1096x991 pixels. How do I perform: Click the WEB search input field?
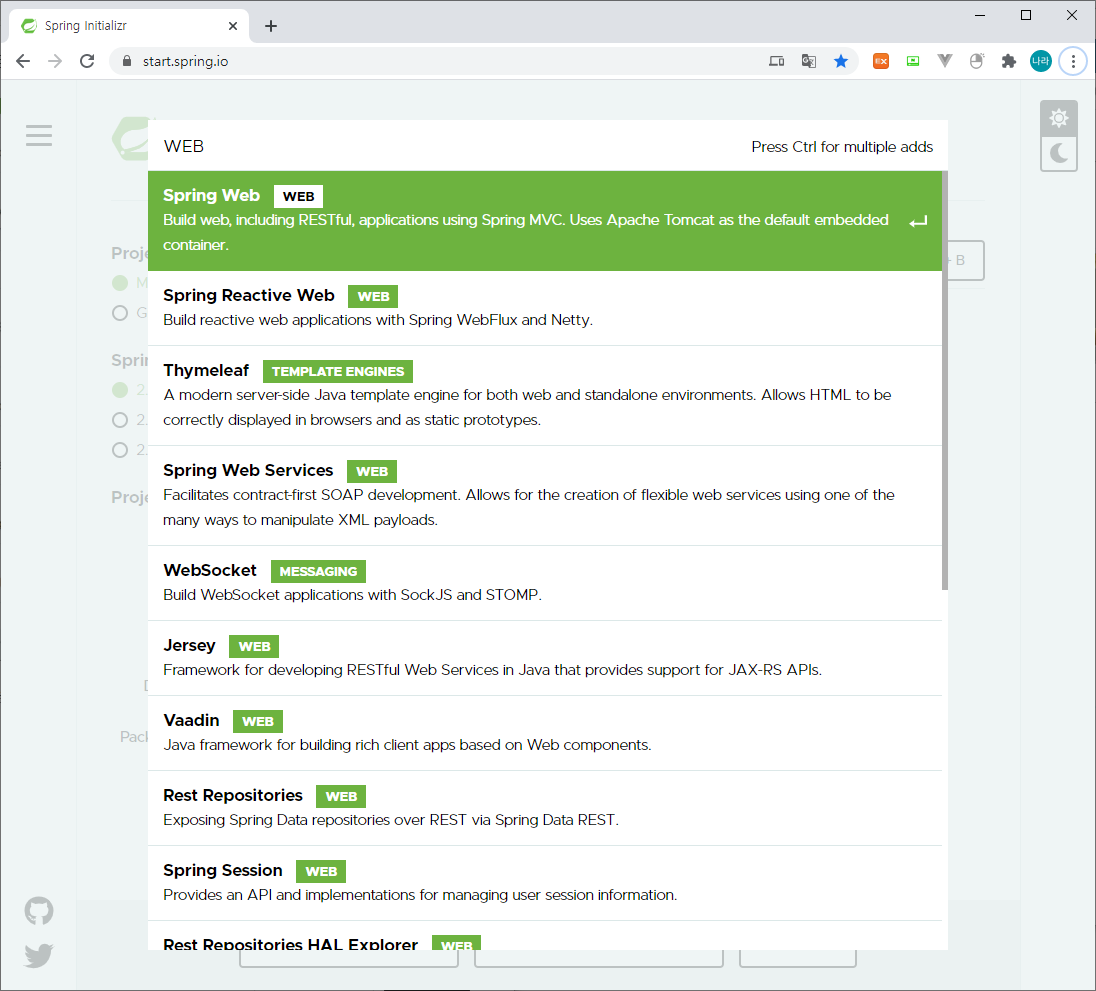point(447,146)
